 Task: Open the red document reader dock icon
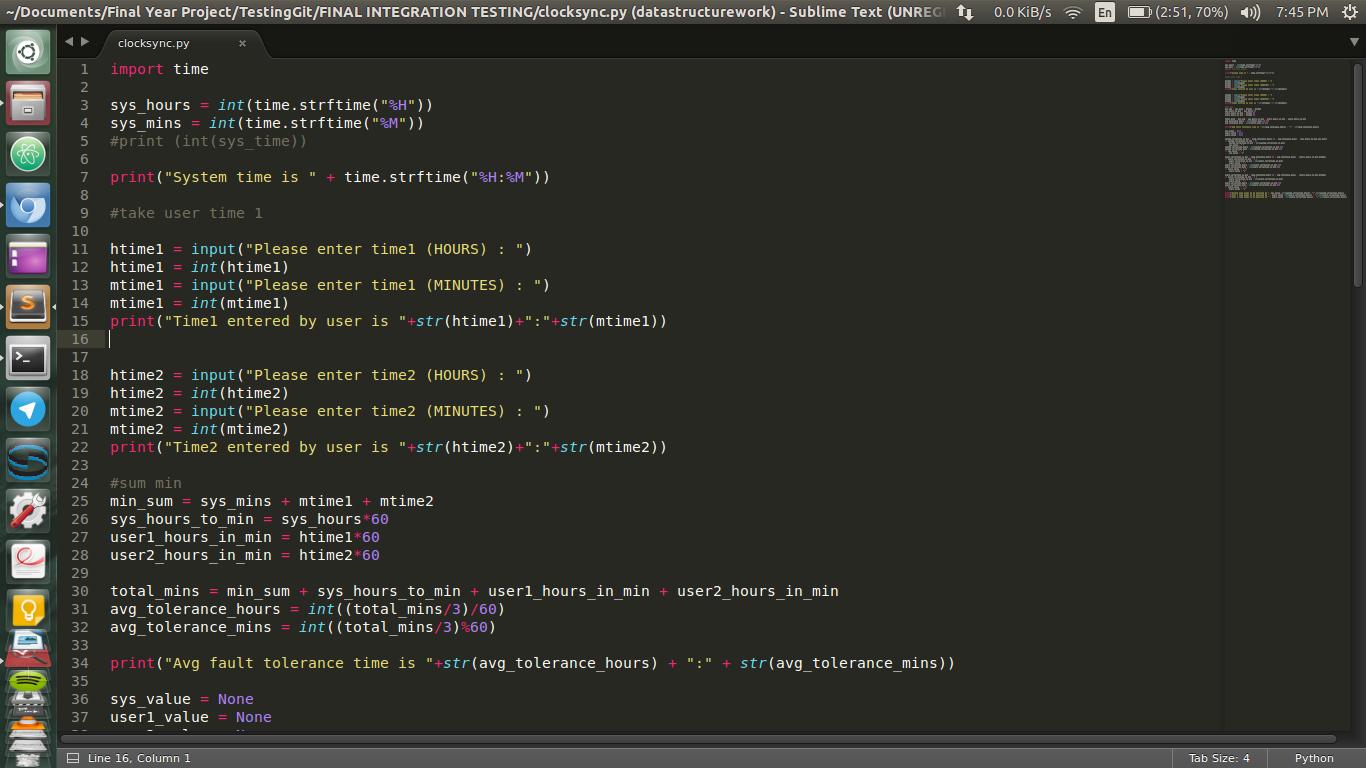tap(28, 562)
